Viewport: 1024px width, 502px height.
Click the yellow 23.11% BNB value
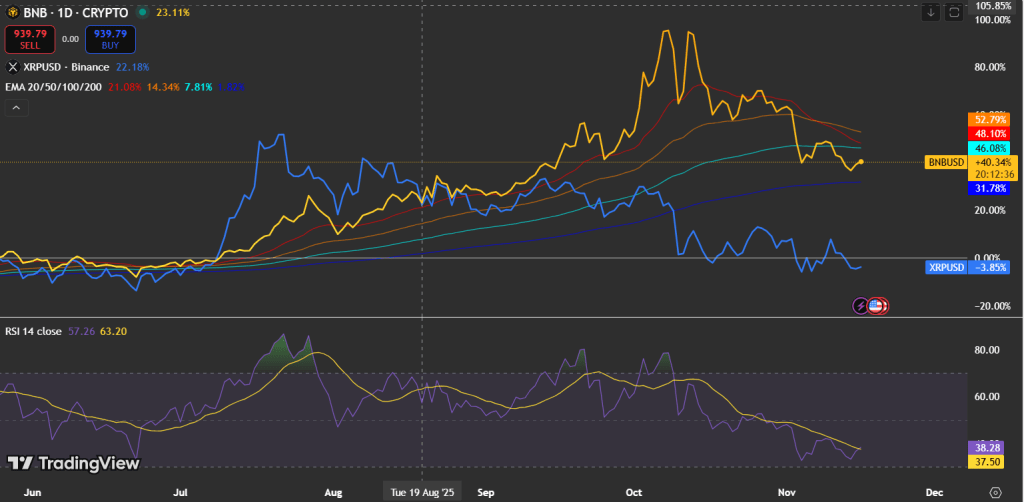point(173,12)
